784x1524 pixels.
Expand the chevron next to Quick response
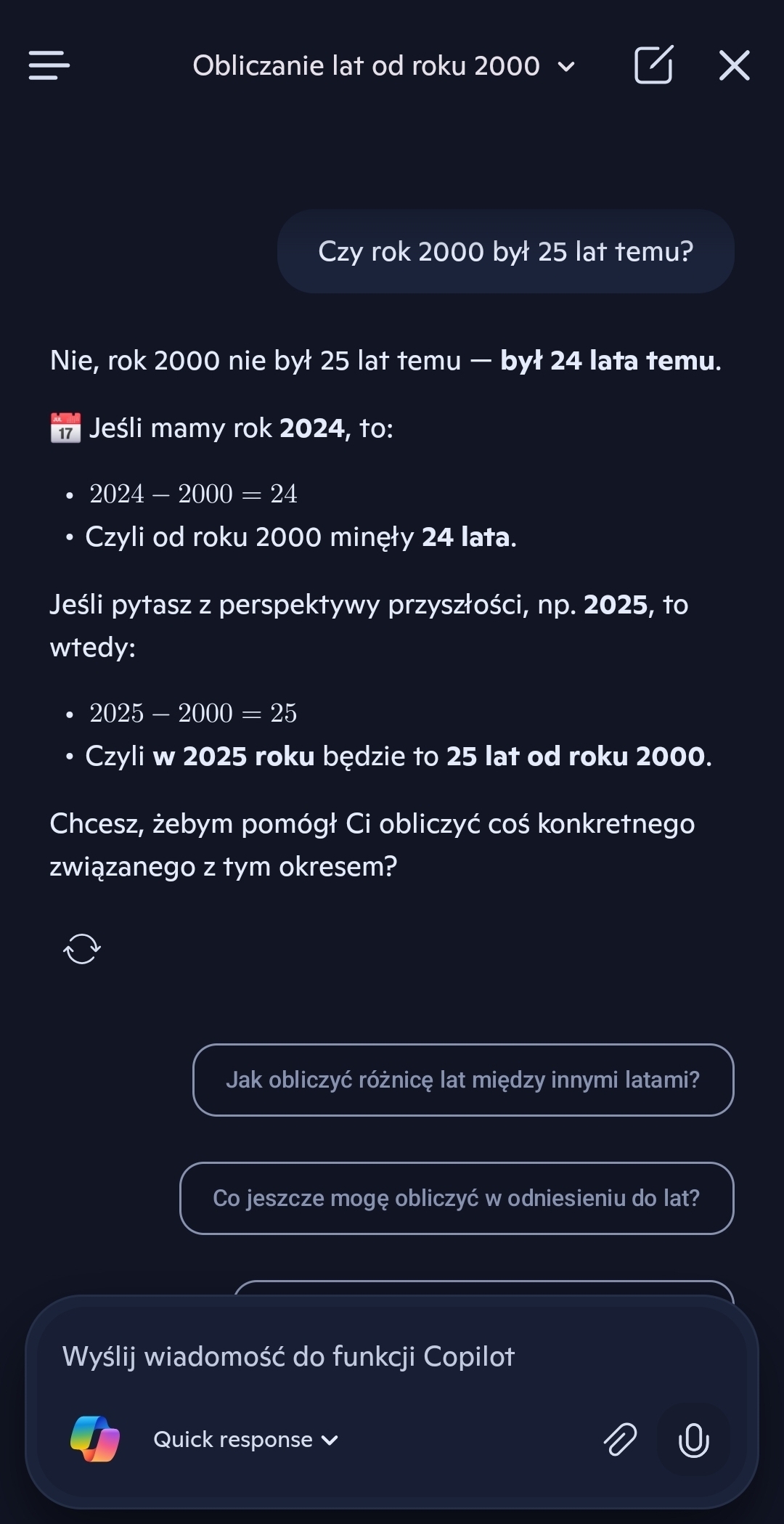pyautogui.click(x=330, y=1440)
